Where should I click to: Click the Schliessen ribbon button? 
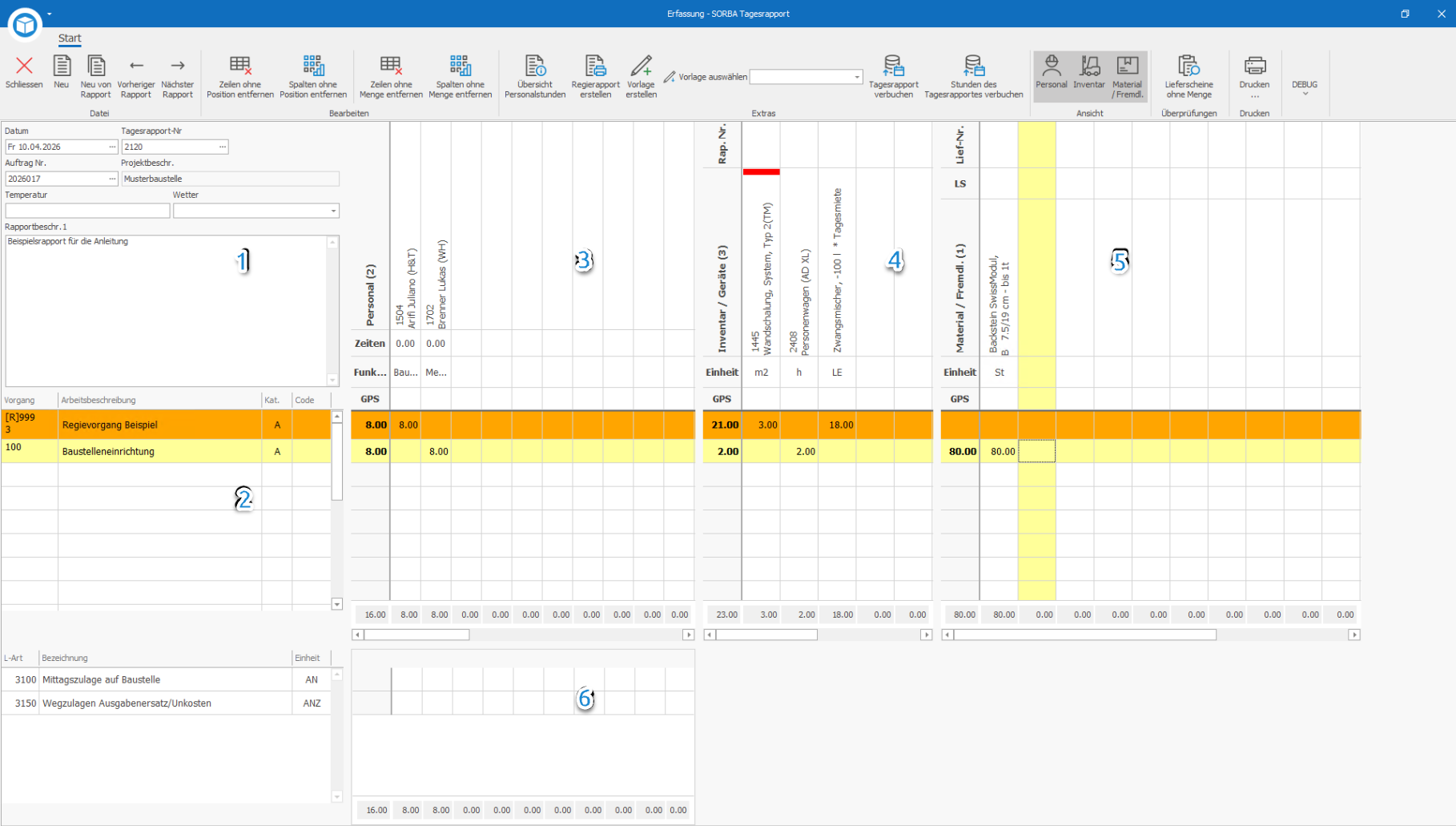[x=24, y=76]
